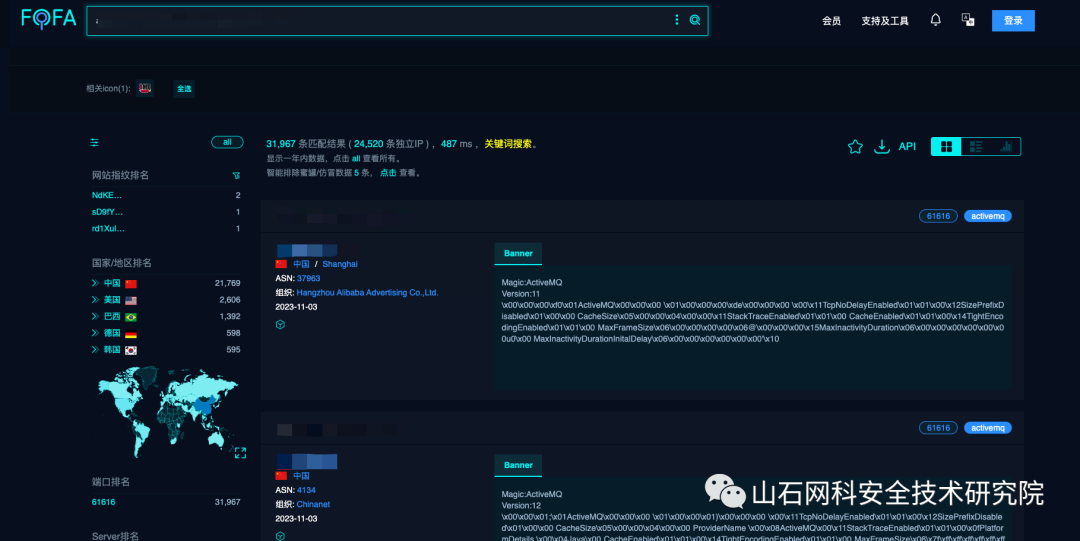The image size is (1080, 541).
Task: Switch to grid card view
Action: tap(946, 146)
